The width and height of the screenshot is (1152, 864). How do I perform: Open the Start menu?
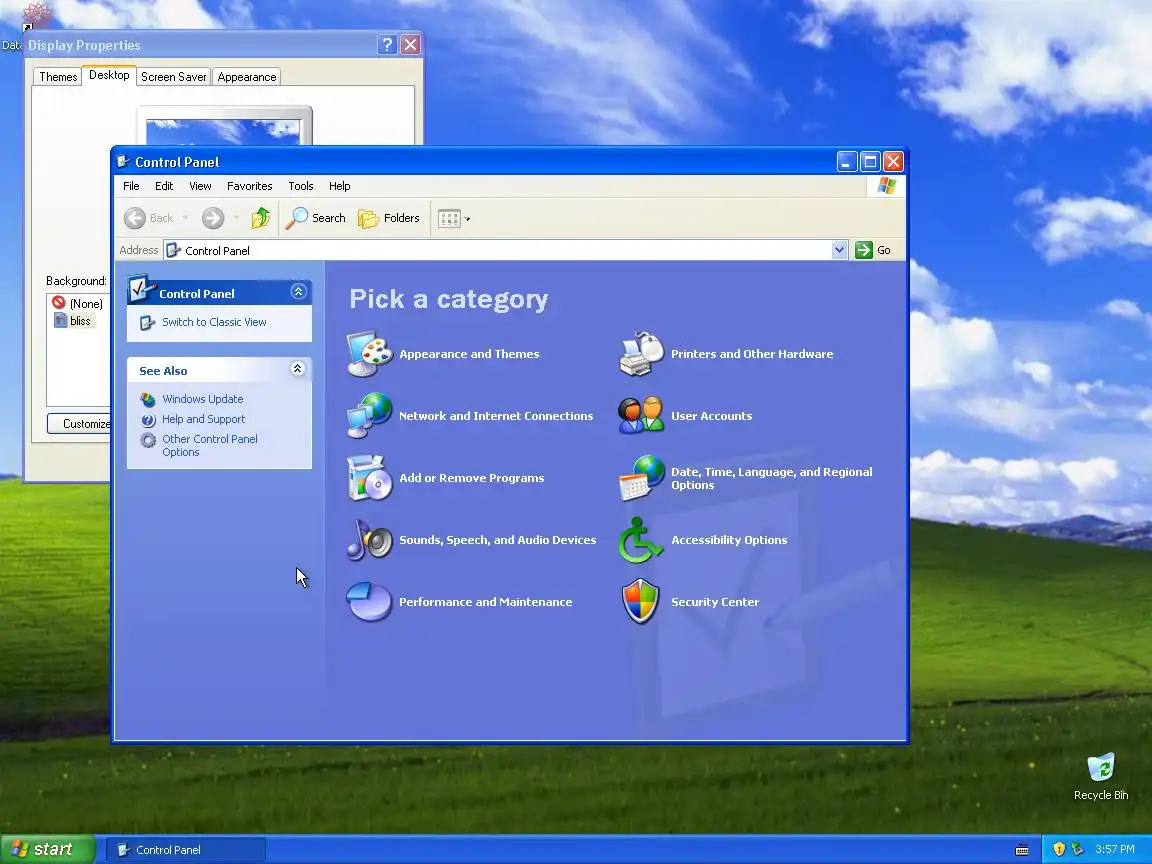click(x=47, y=849)
